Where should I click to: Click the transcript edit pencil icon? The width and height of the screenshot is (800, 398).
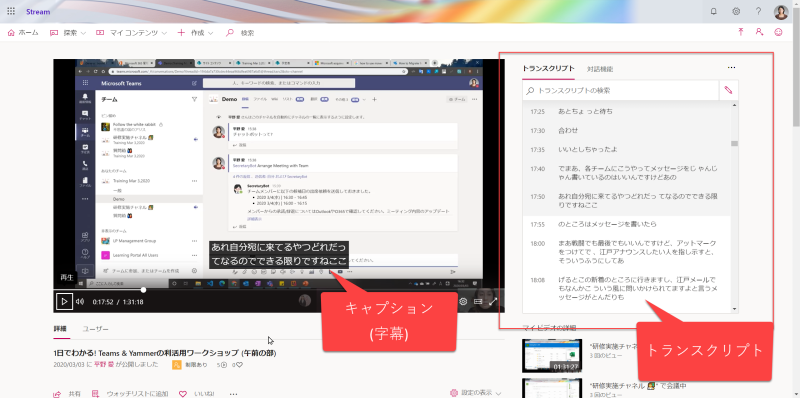(729, 90)
